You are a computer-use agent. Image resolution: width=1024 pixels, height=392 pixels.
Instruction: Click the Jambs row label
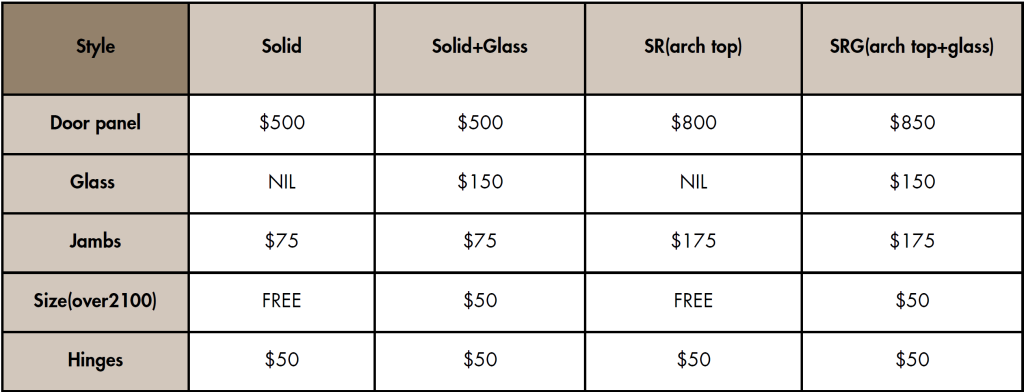click(x=95, y=241)
